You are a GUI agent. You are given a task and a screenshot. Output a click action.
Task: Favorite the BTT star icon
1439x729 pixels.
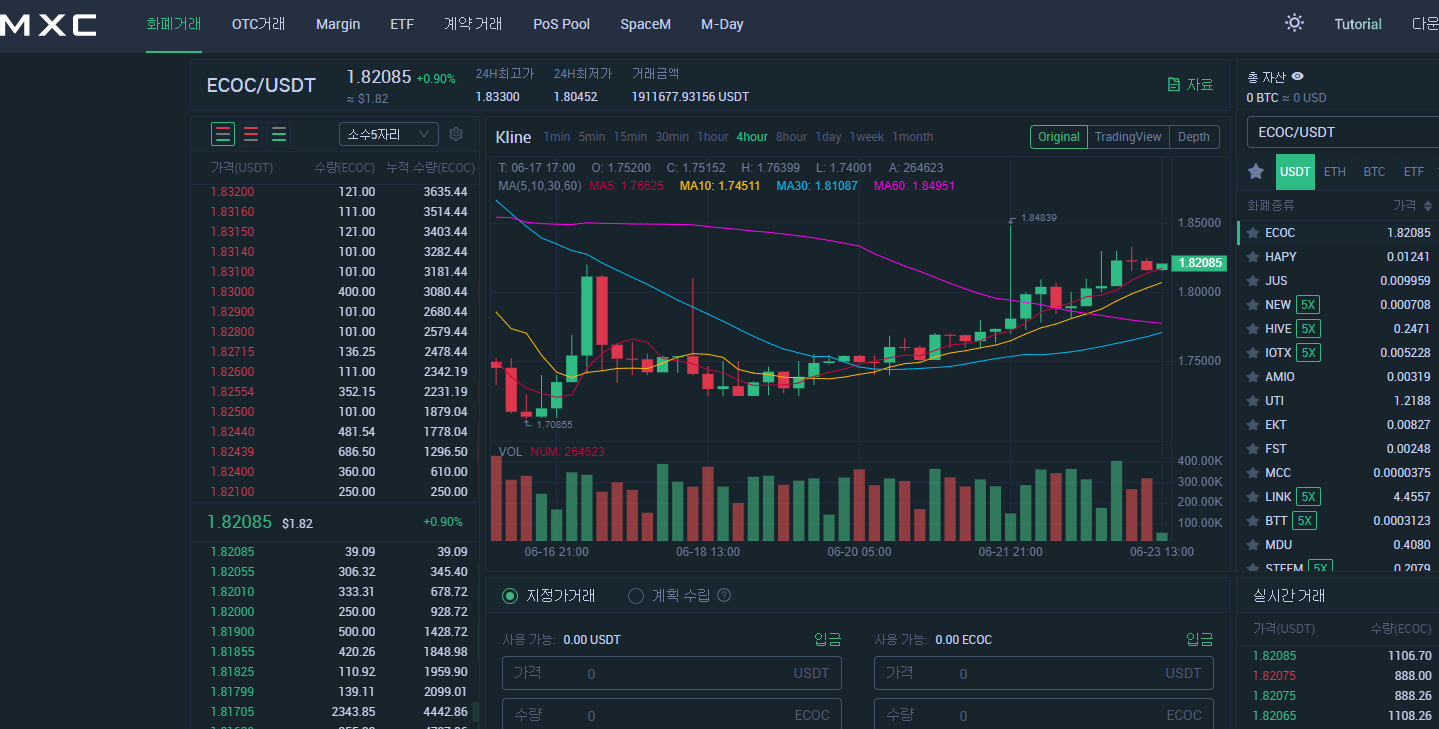click(x=1253, y=521)
